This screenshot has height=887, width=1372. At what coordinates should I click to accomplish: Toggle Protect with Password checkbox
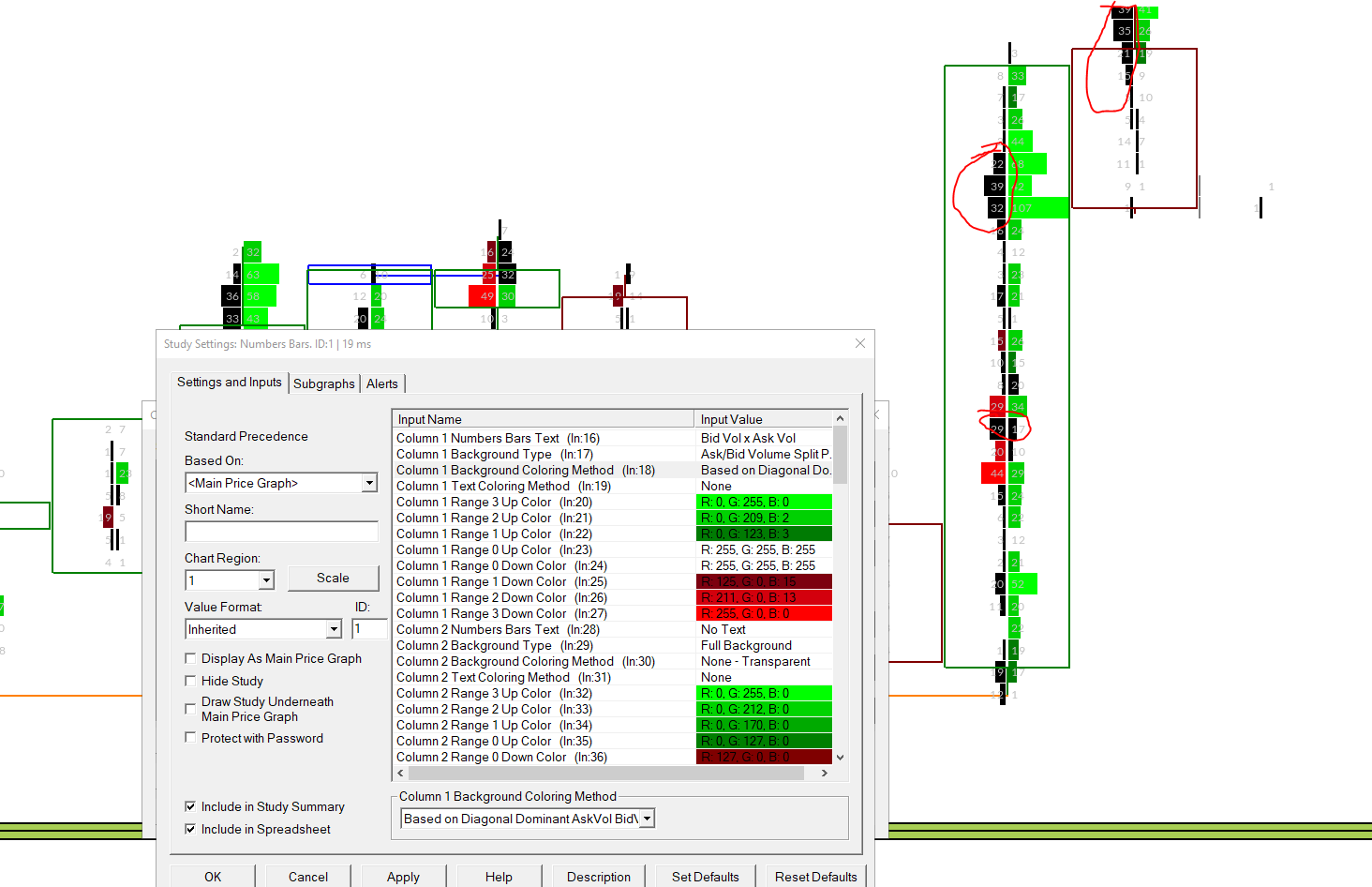point(191,738)
